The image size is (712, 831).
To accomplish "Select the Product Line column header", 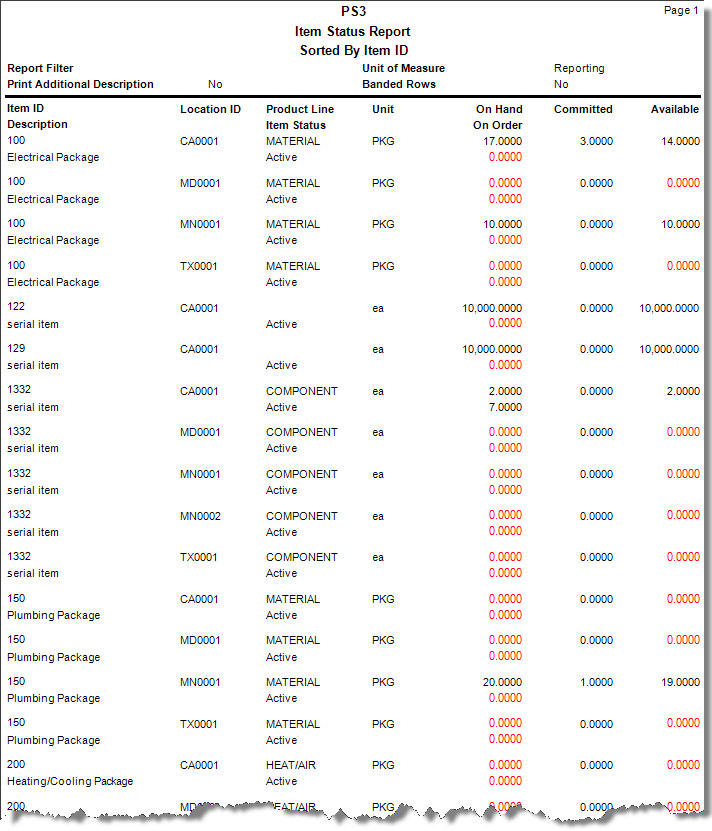I will tap(300, 109).
